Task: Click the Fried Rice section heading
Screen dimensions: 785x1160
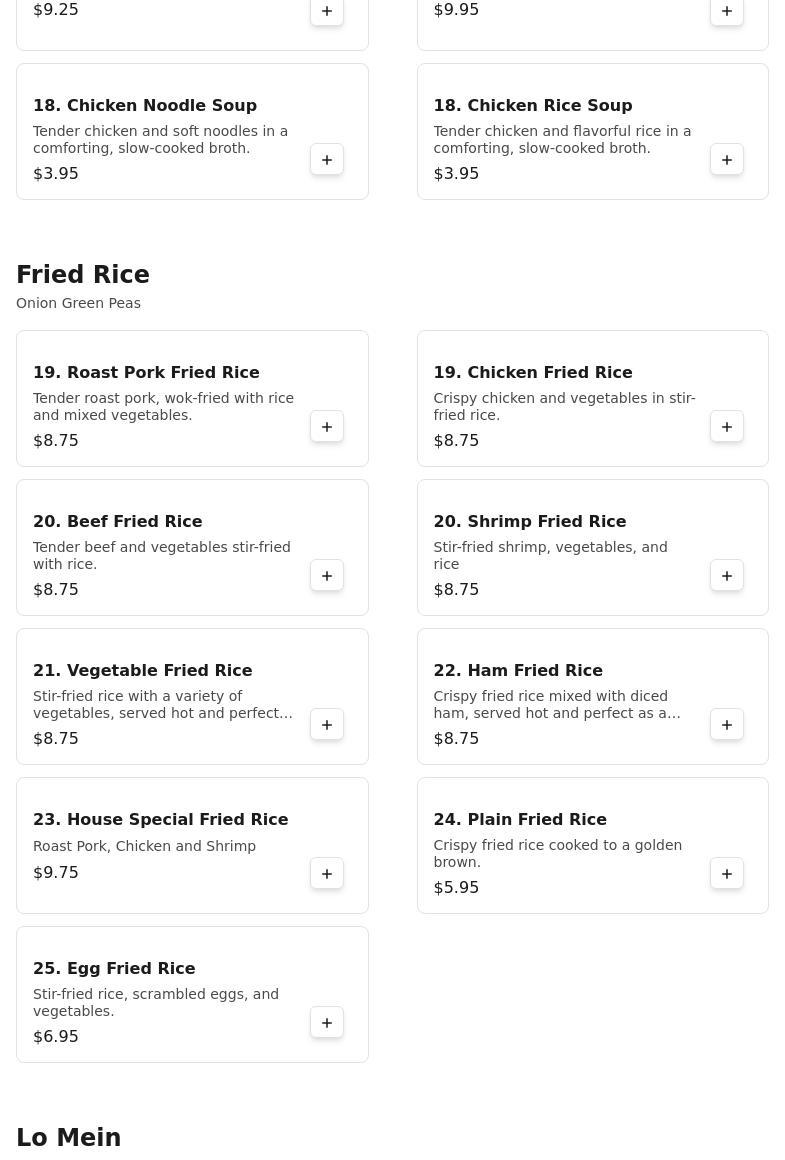Action: tap(83, 275)
